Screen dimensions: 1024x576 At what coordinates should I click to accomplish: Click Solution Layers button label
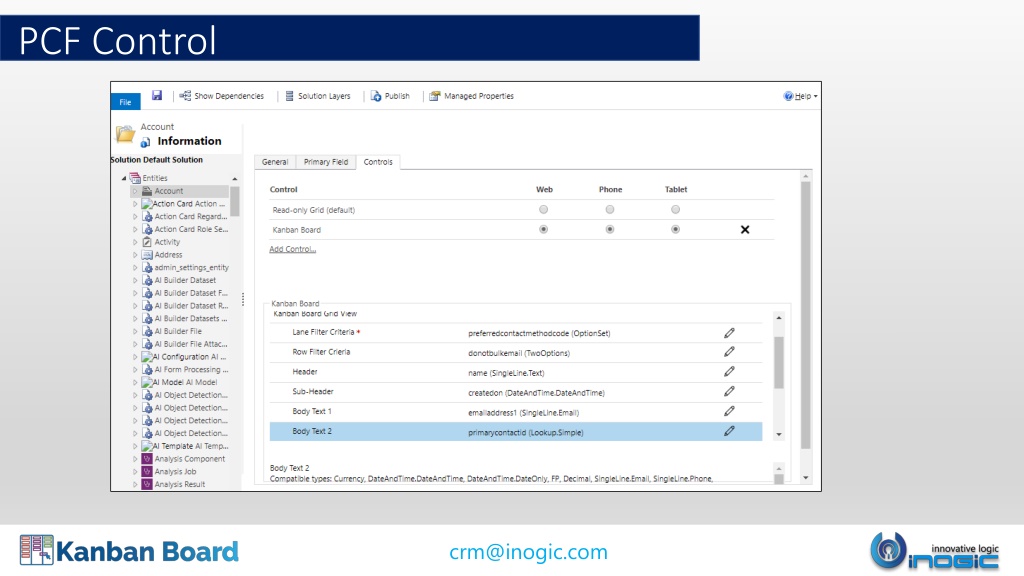click(325, 96)
